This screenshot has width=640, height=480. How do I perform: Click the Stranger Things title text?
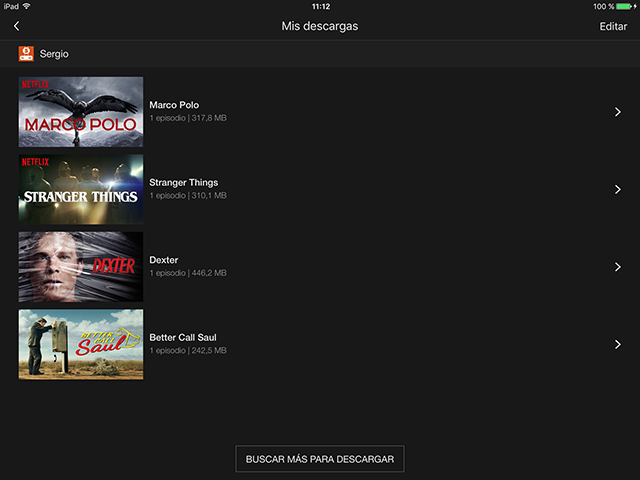[184, 182]
